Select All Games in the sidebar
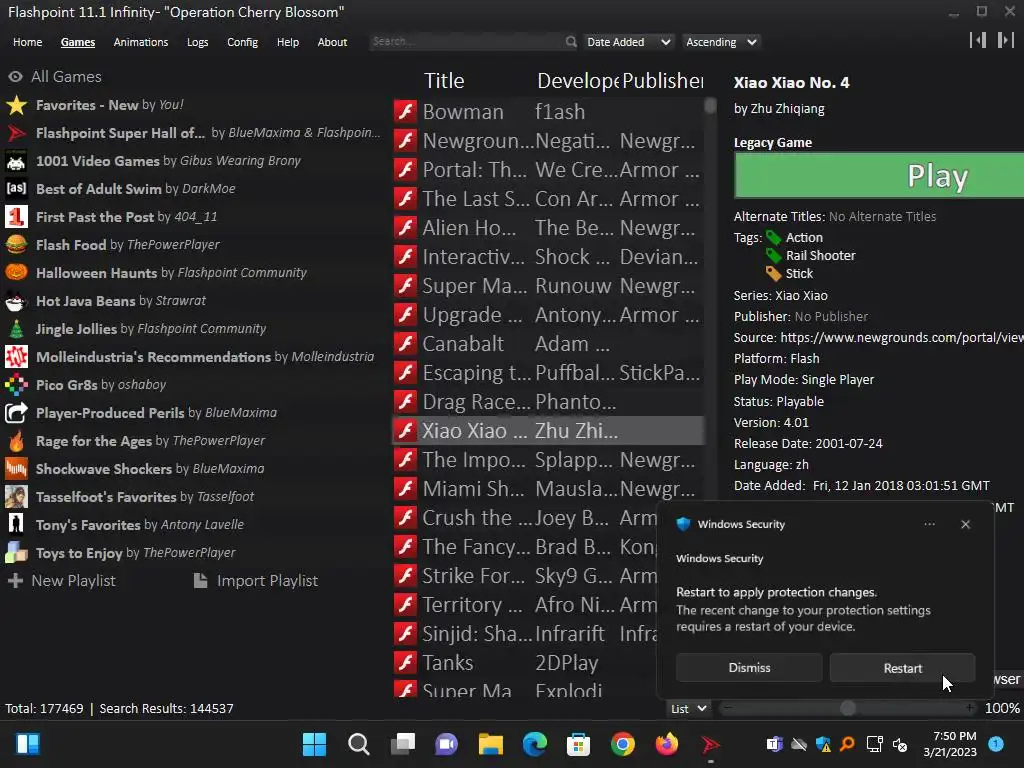 [x=55, y=76]
